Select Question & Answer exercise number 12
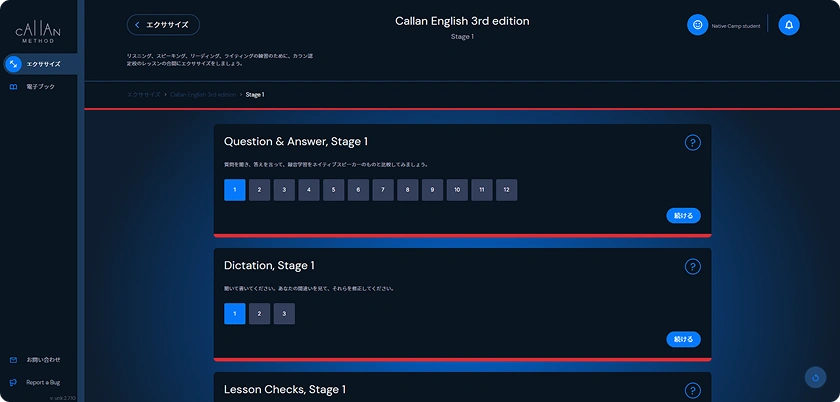 [x=506, y=190]
